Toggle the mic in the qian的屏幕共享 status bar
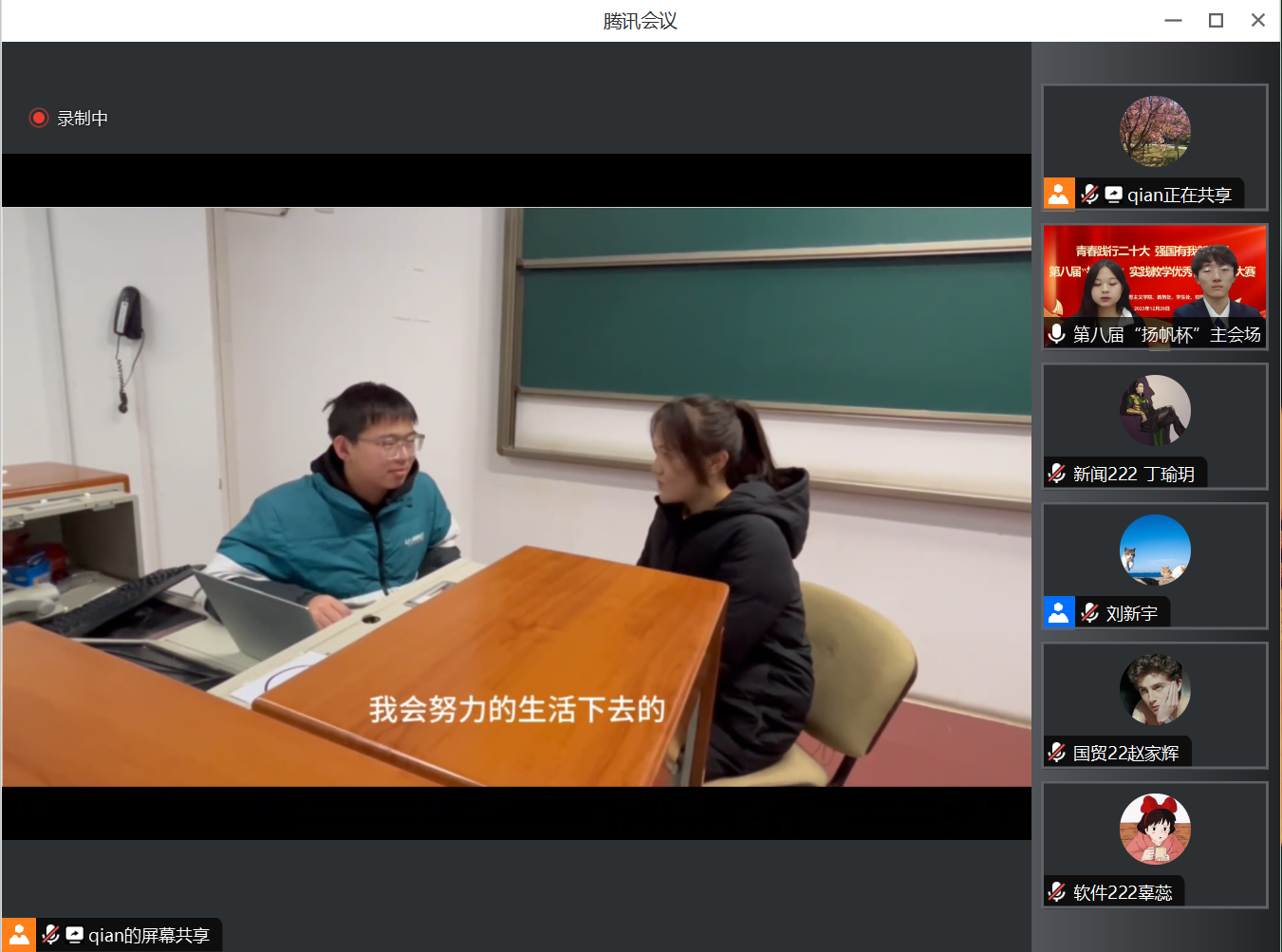1282x952 pixels. 48,935
